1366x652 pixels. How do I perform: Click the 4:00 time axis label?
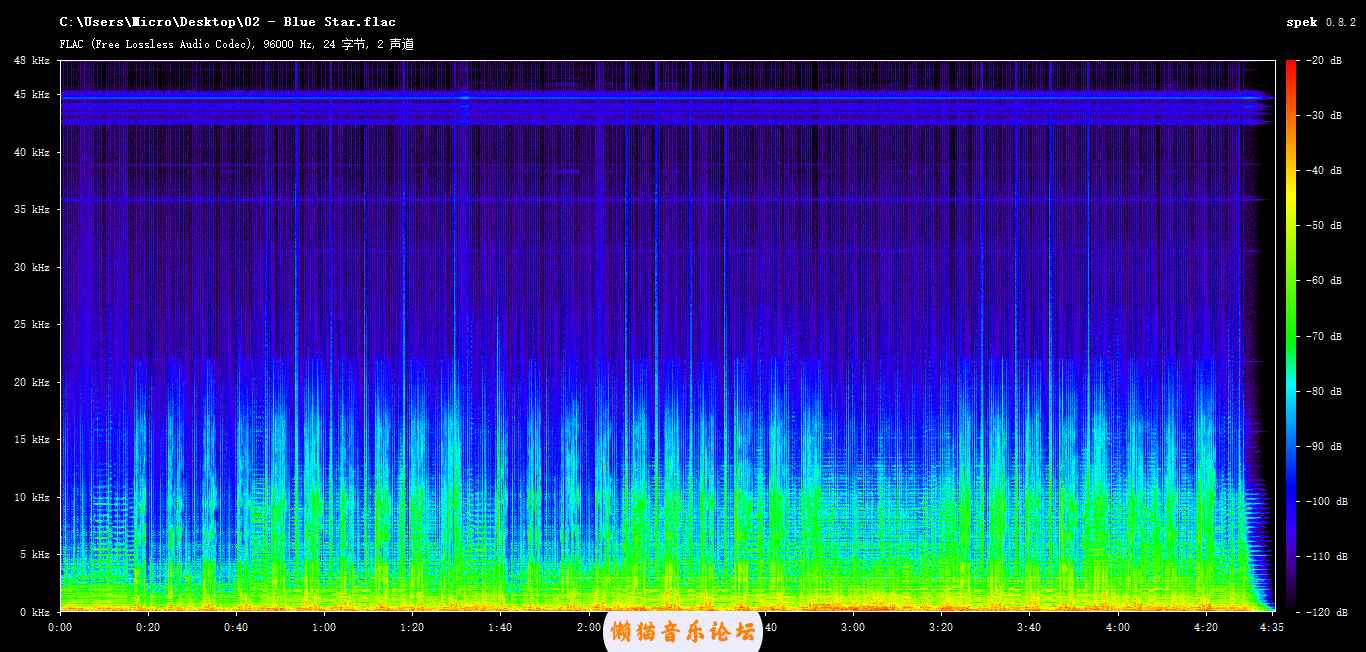1117,627
